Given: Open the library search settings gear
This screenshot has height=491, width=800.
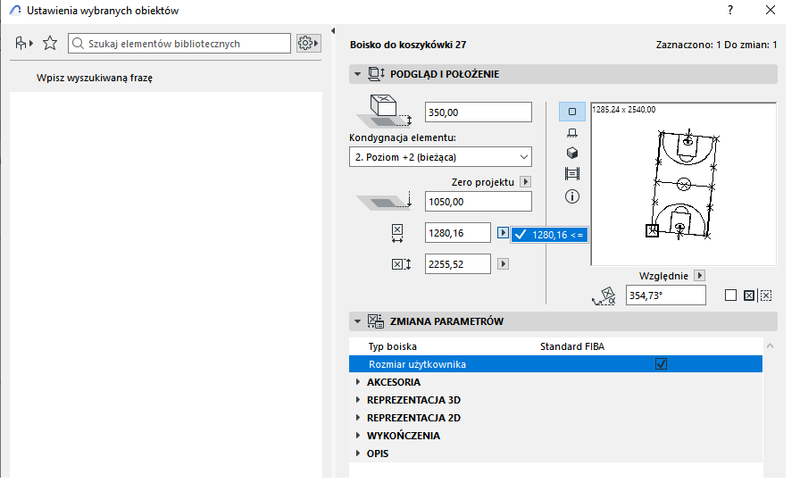Looking at the screenshot, I should coord(308,43).
